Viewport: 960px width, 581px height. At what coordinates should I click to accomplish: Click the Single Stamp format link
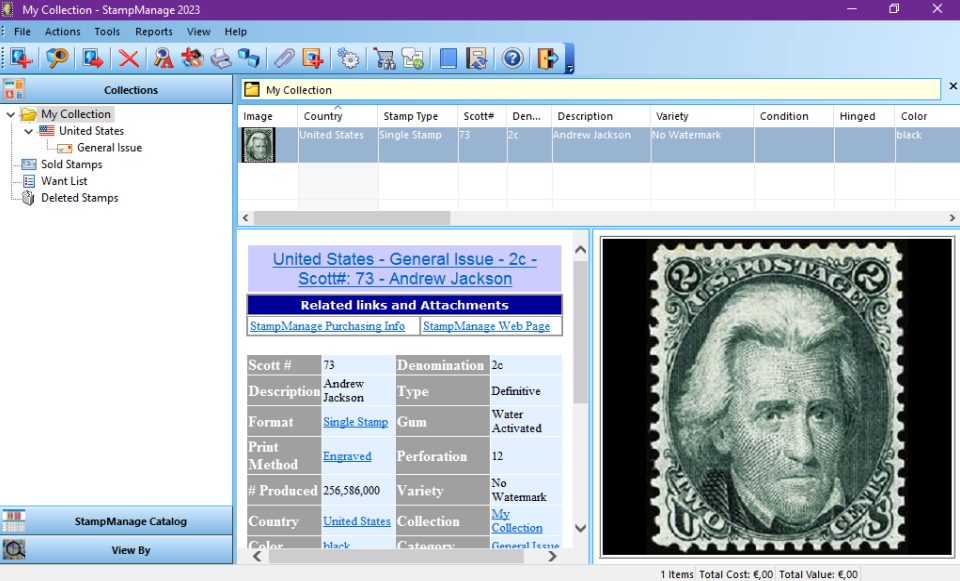(x=355, y=422)
